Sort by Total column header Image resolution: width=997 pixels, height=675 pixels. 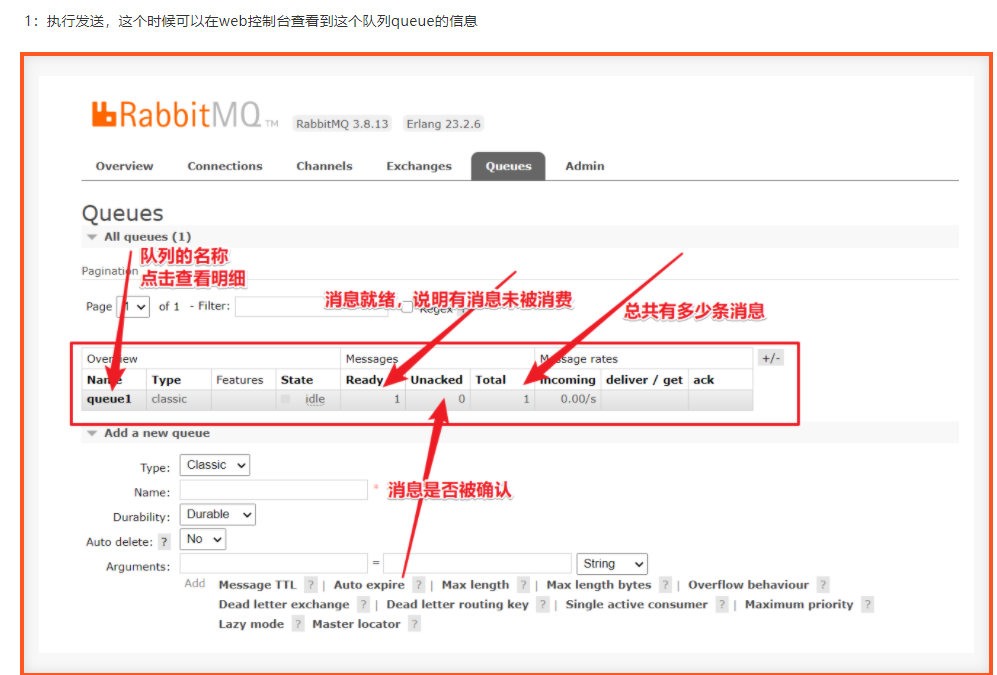490,379
